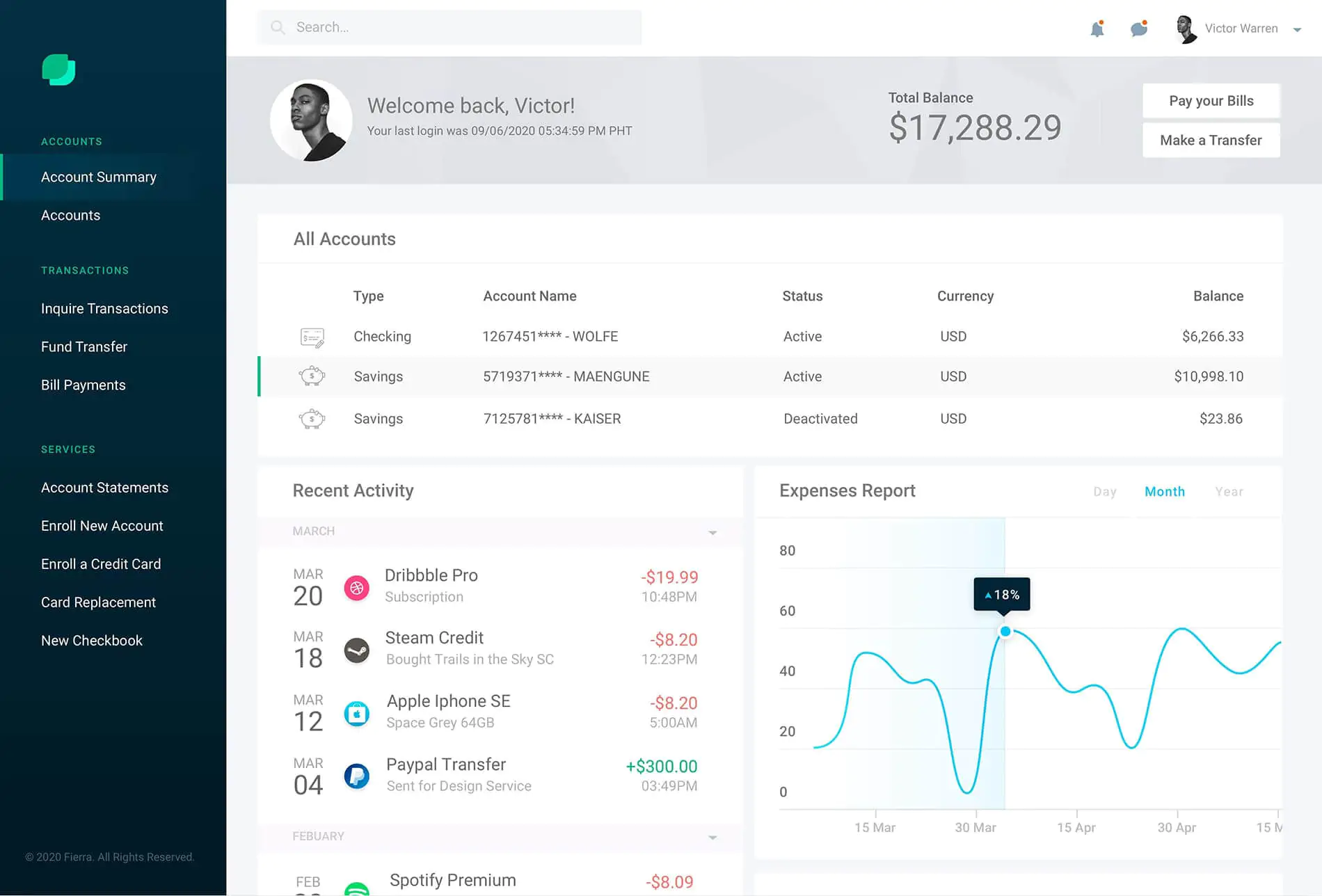Click the chart data point below 18%
The image size is (1322, 896).
[1005, 632]
